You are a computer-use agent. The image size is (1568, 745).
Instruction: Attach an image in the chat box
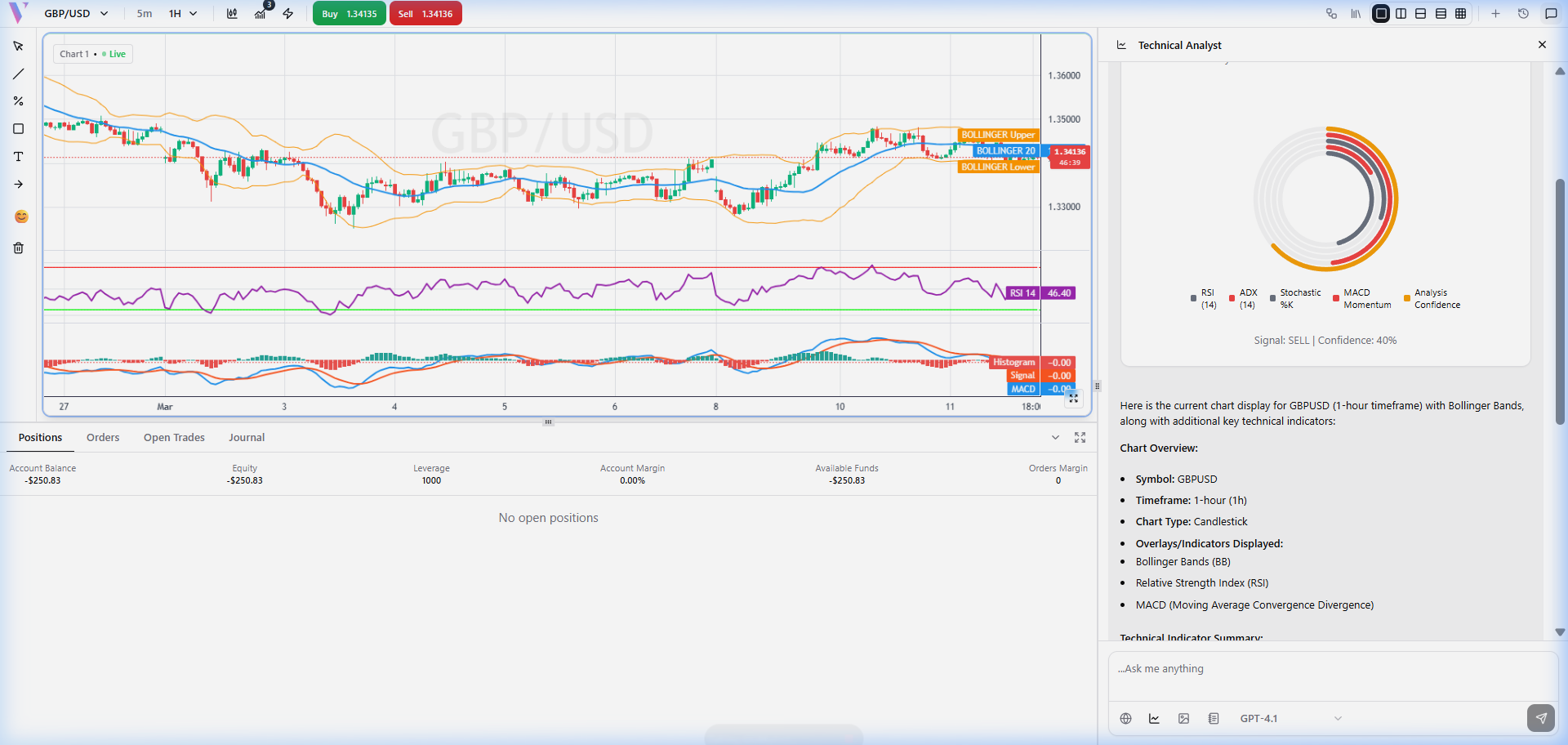click(x=1183, y=719)
